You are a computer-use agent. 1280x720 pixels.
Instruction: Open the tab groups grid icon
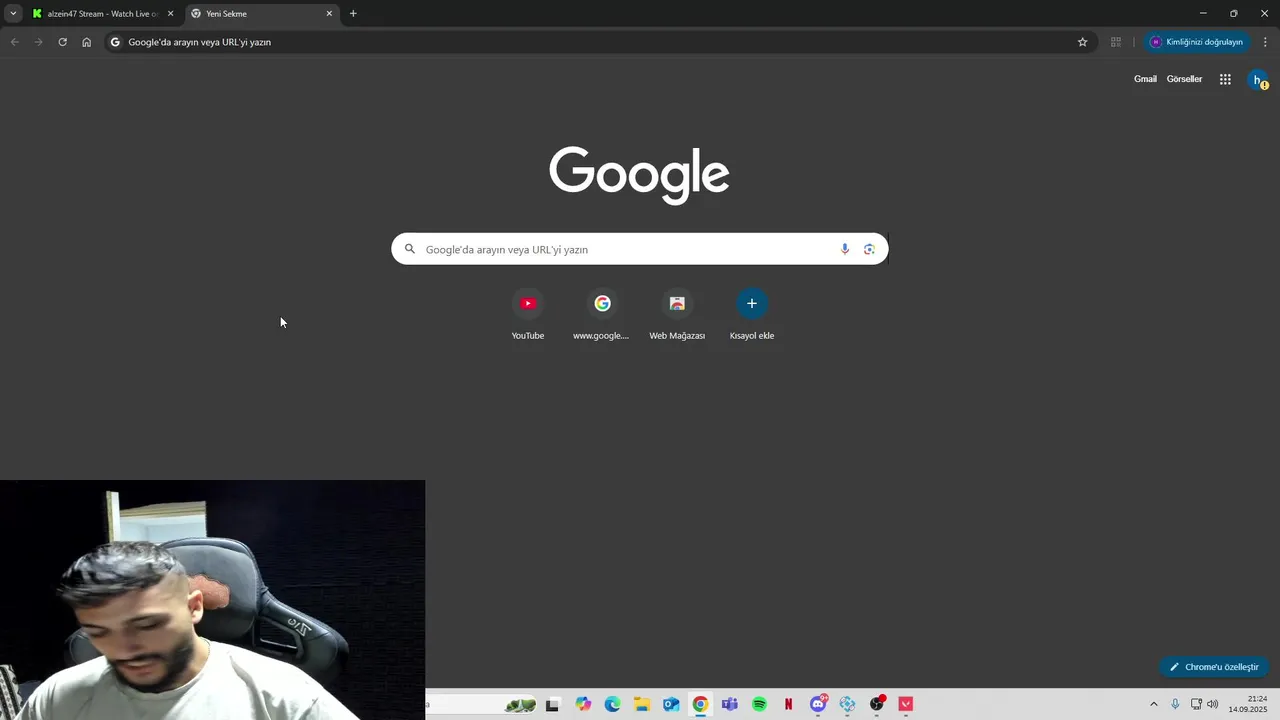click(x=1116, y=42)
